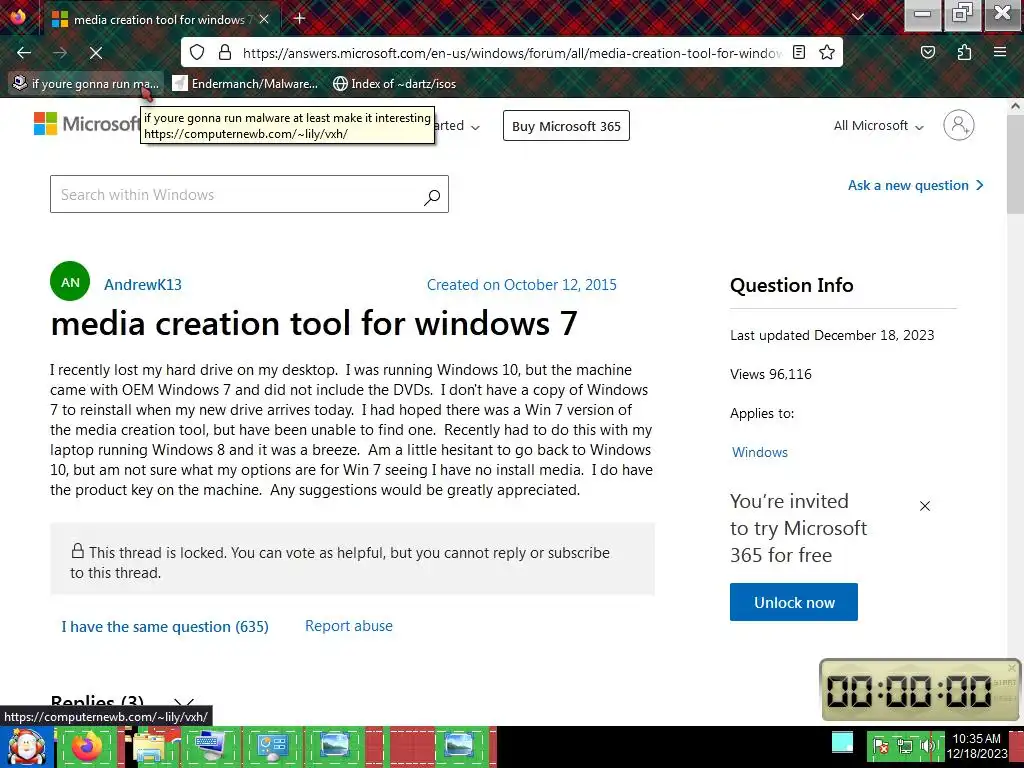Open the Santa-themed Start button
This screenshot has width=1024, height=768.
(26, 746)
